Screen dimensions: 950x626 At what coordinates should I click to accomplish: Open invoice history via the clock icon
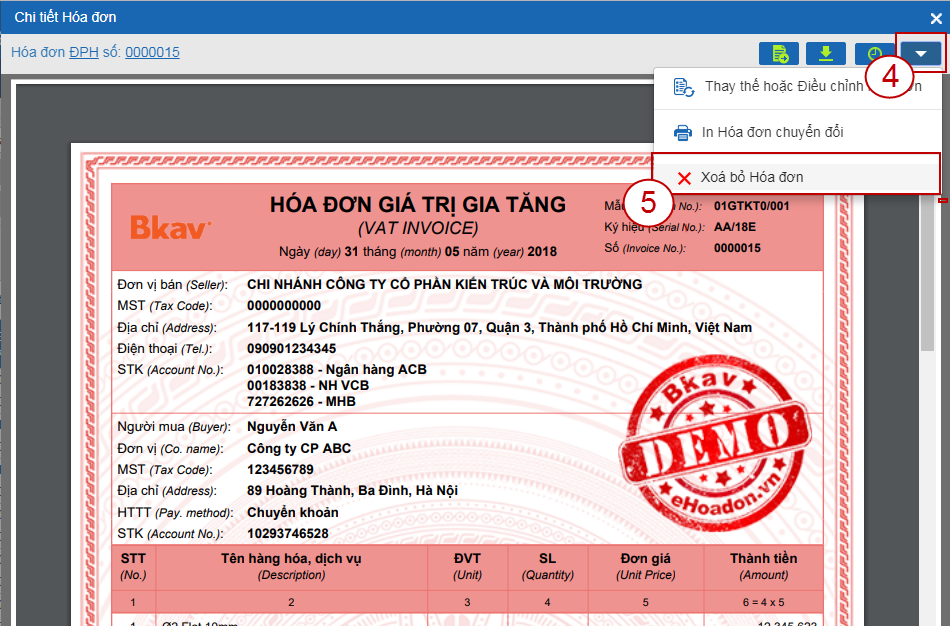(x=874, y=54)
